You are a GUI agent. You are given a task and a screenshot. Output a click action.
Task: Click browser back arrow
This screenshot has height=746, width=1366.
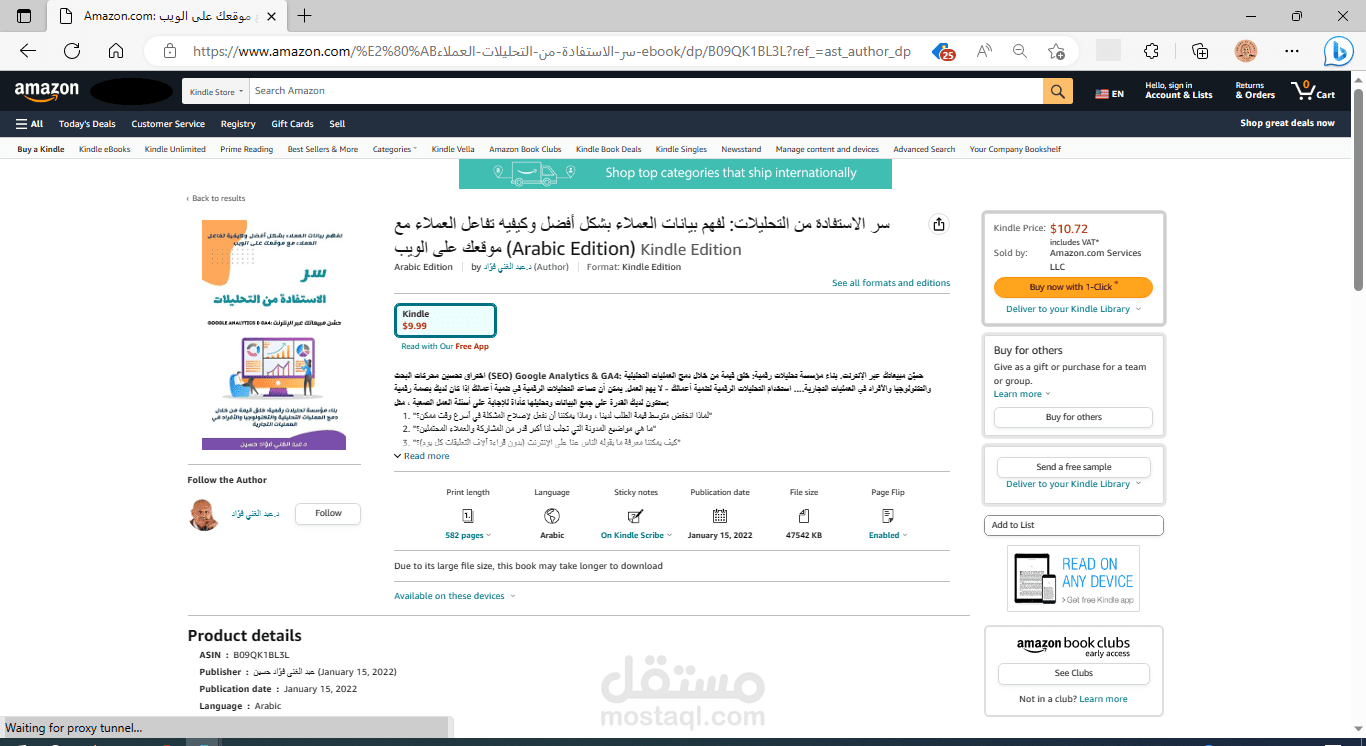[x=28, y=51]
